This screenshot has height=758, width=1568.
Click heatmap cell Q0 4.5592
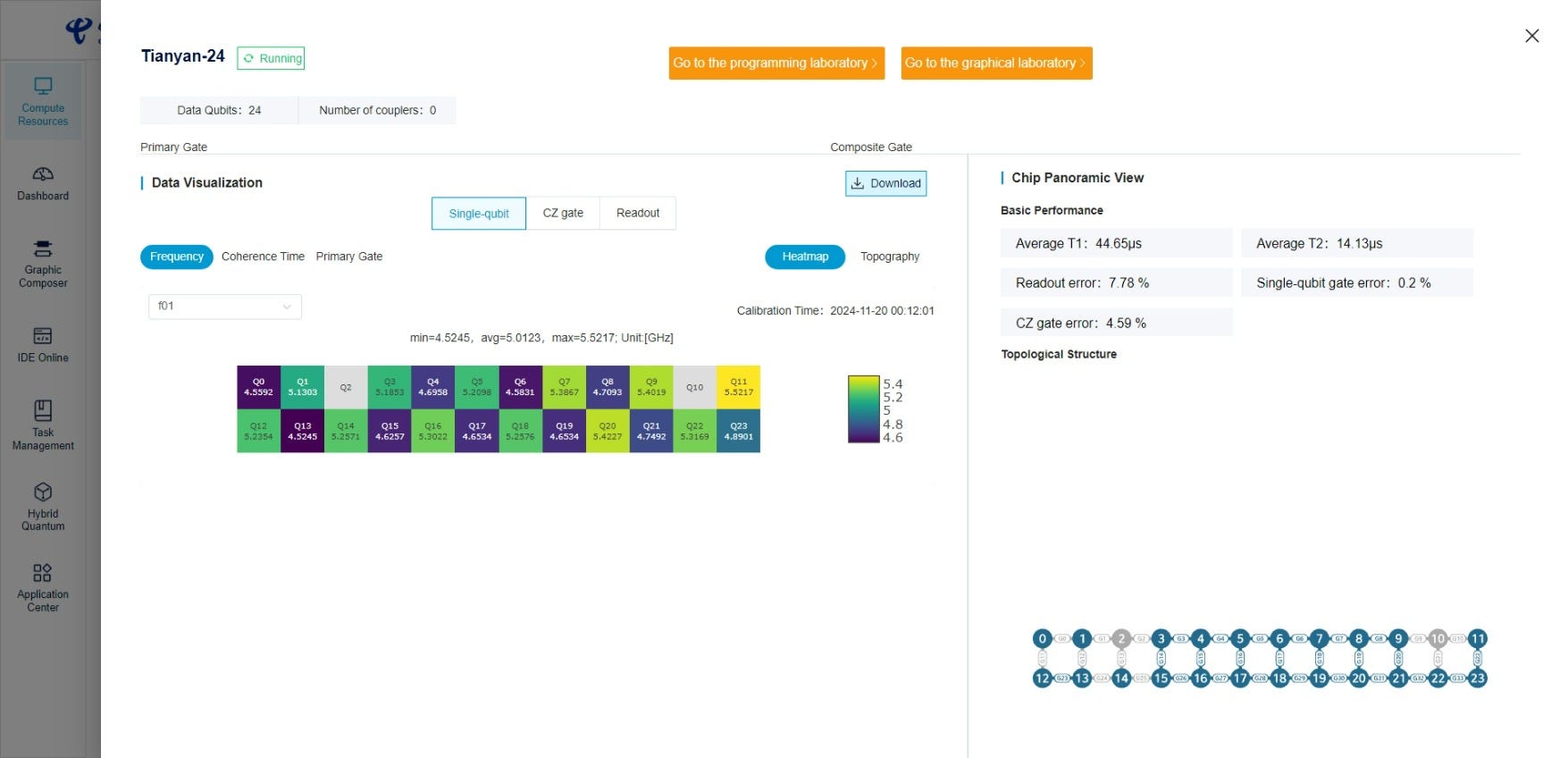[x=259, y=387]
